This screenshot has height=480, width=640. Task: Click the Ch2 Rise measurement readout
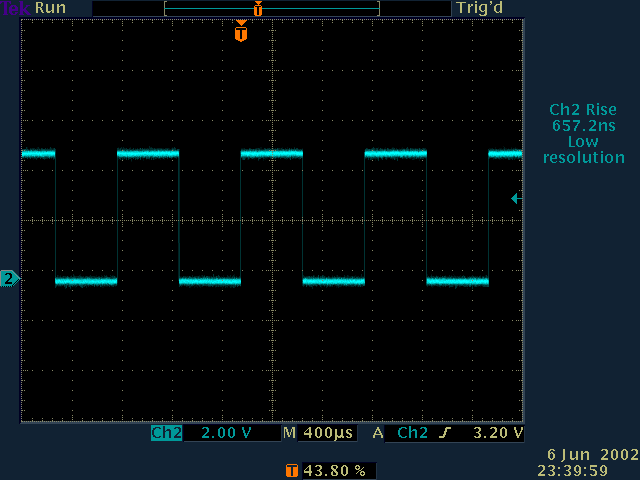coord(583,118)
